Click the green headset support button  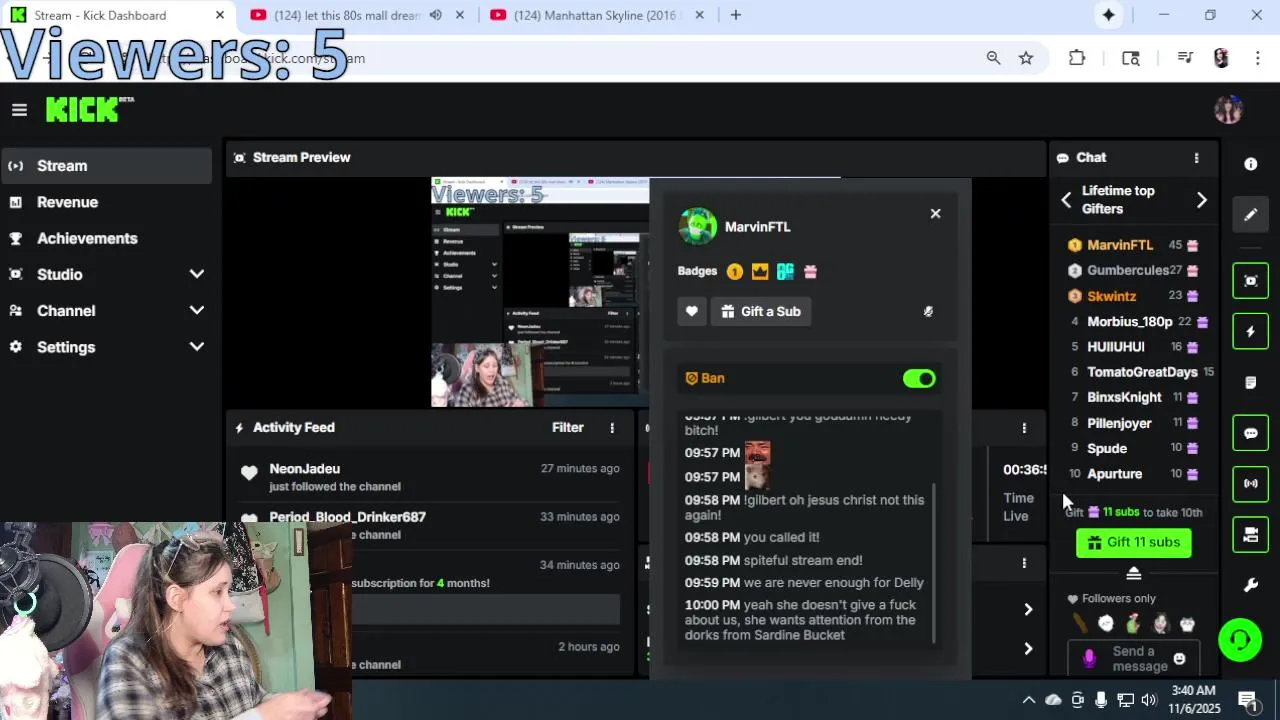click(1240, 640)
